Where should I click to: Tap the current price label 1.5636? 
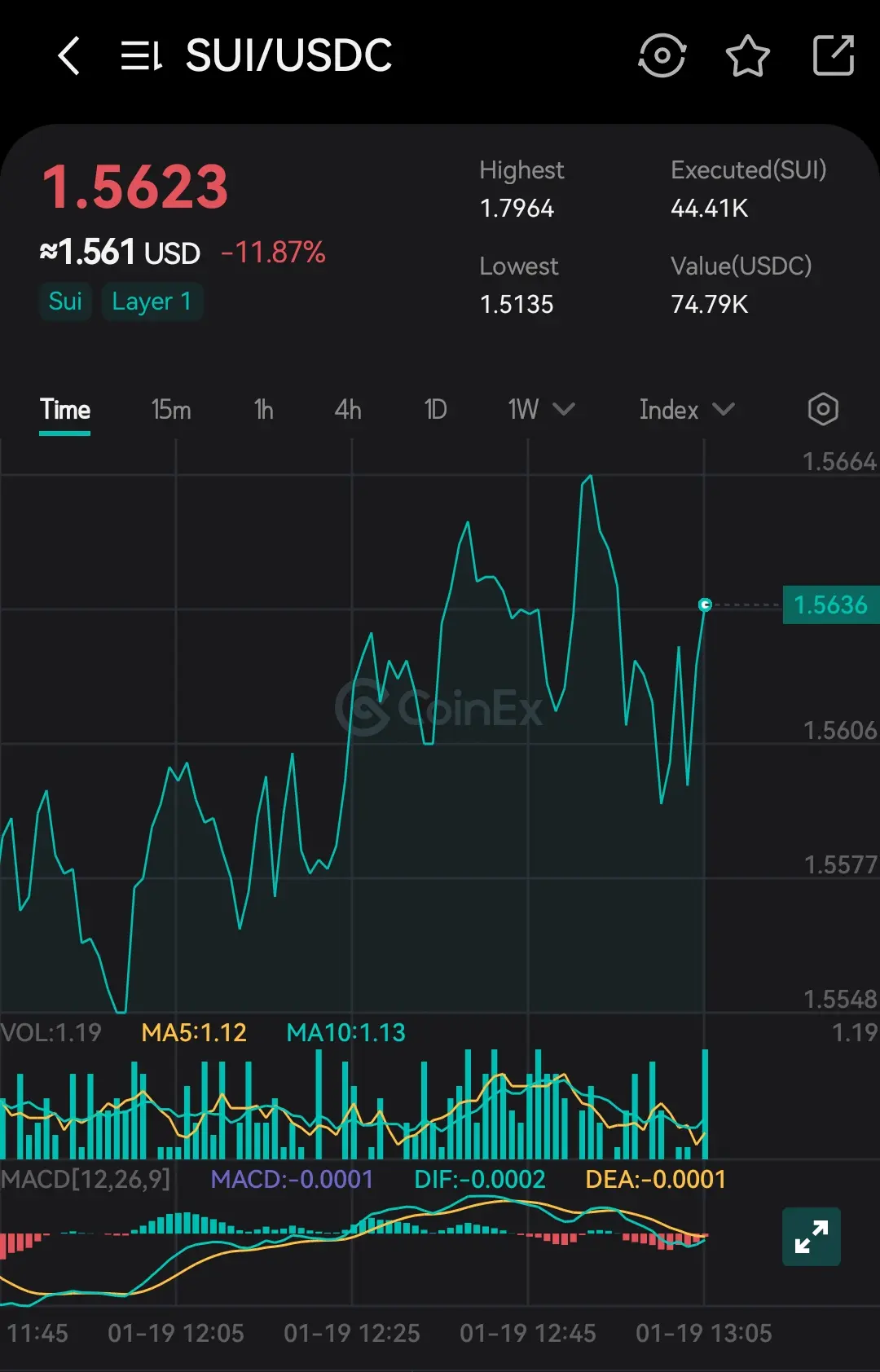[x=831, y=605]
